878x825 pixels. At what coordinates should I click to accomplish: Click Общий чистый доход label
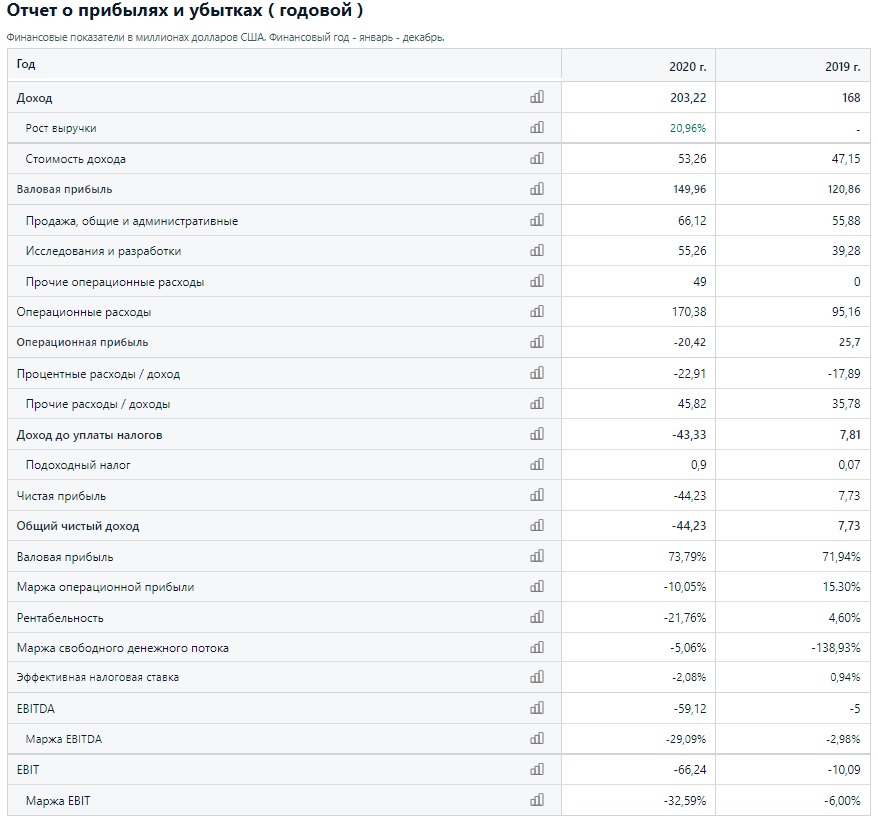pyautogui.click(x=78, y=526)
